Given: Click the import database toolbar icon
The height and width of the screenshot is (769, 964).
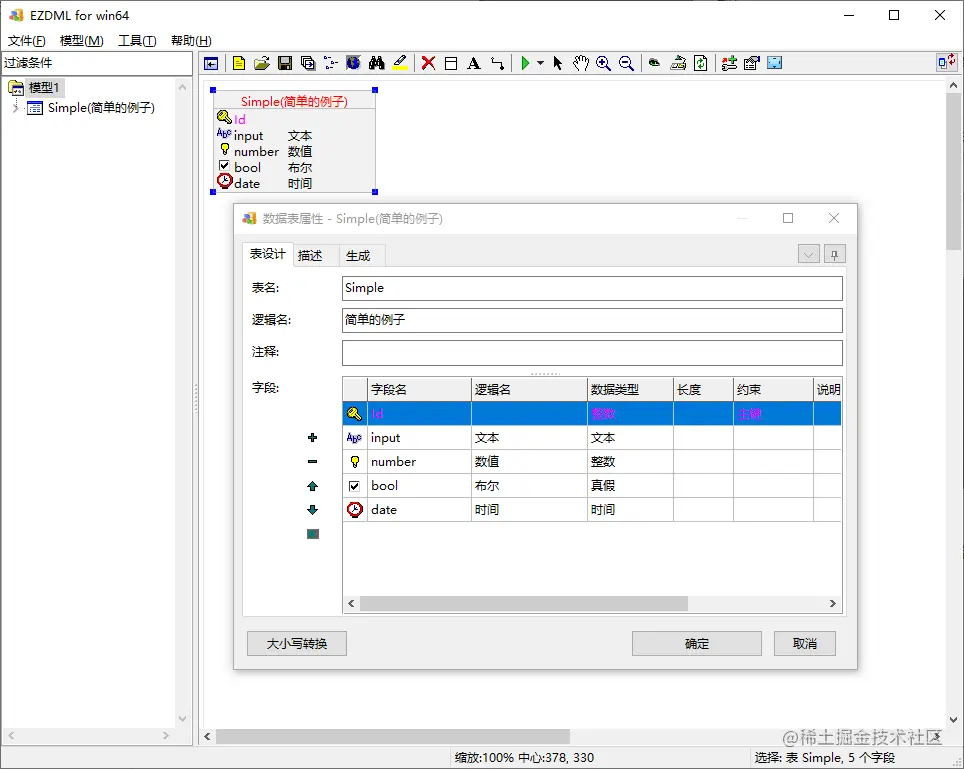Looking at the screenshot, I should tap(678, 63).
